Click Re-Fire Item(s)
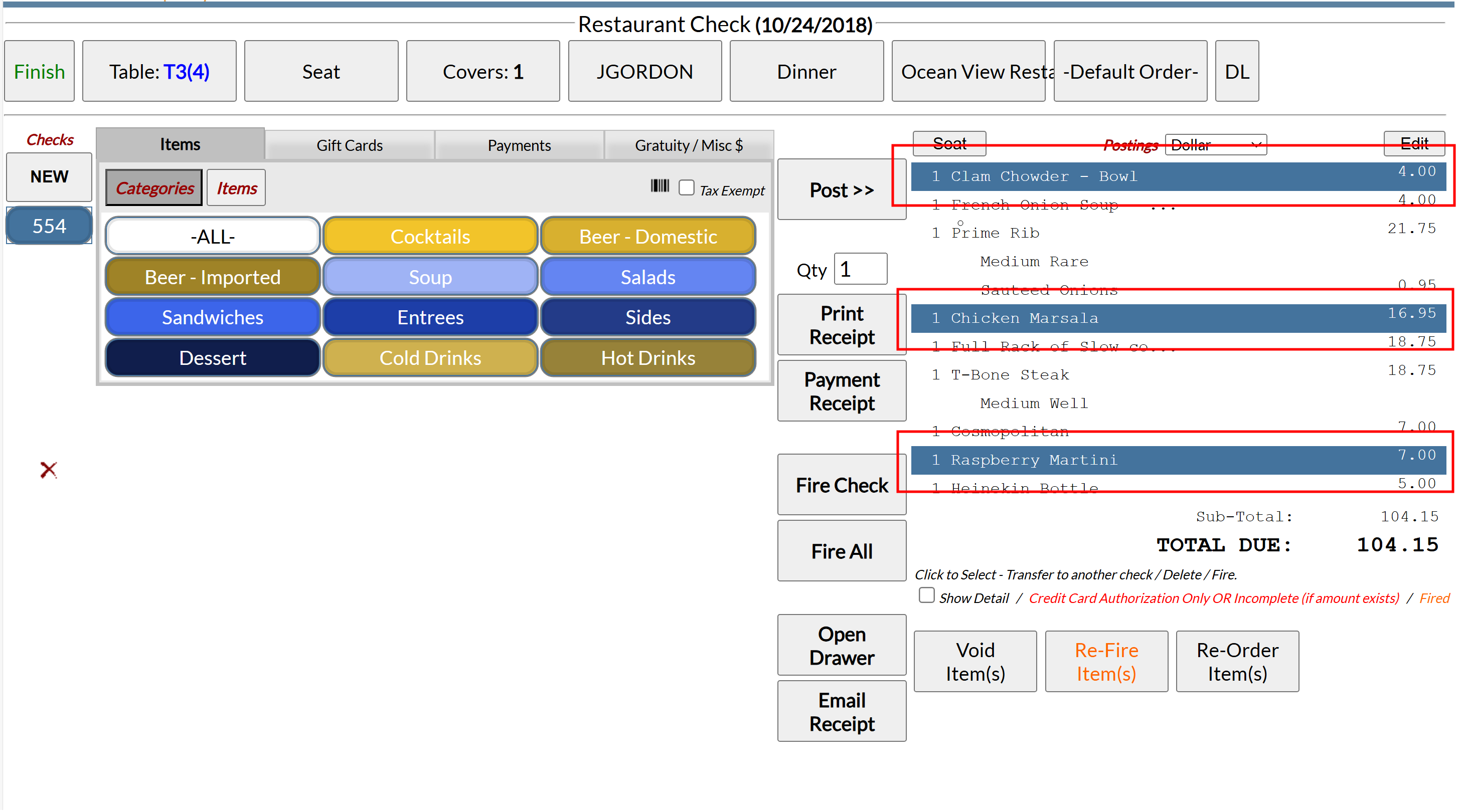The width and height of the screenshot is (1463, 812). coord(1106,662)
